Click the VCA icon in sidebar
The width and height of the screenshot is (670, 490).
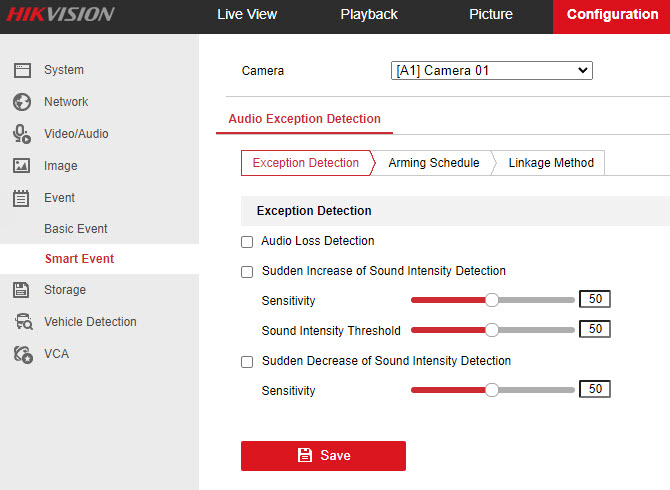pyautogui.click(x=21, y=354)
